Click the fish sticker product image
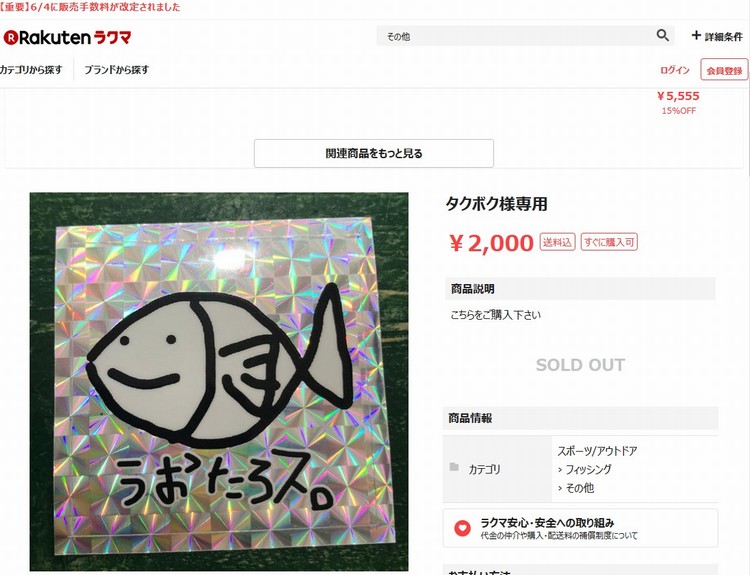Viewport: 750px width, 575px height. click(219, 381)
